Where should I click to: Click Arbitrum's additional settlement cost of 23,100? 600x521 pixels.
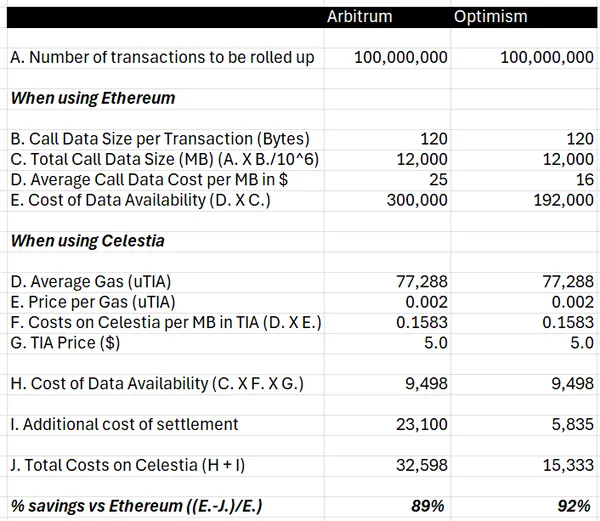click(x=422, y=424)
